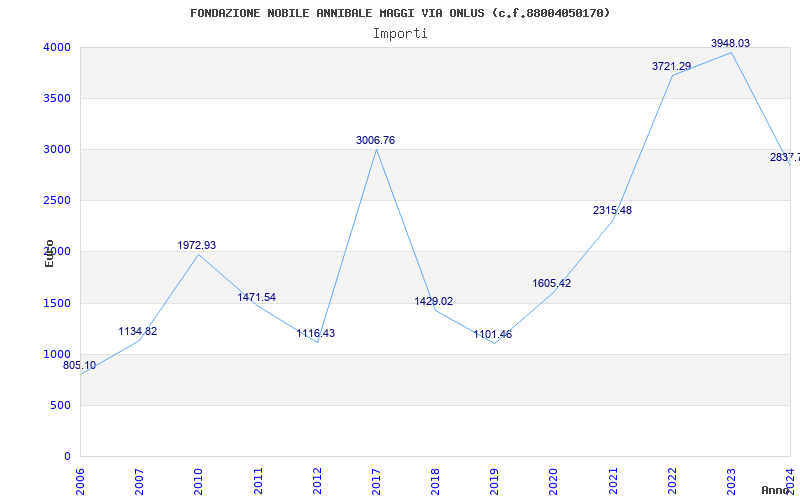Click the 0 y-axis tick label
Image resolution: width=800 pixels, height=500 pixels.
coord(67,457)
